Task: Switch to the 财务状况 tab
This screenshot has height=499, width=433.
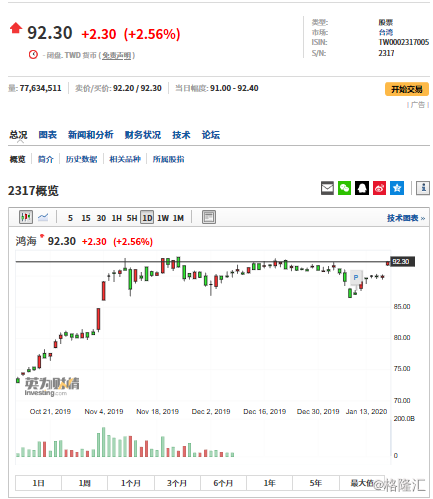Action: point(143,135)
